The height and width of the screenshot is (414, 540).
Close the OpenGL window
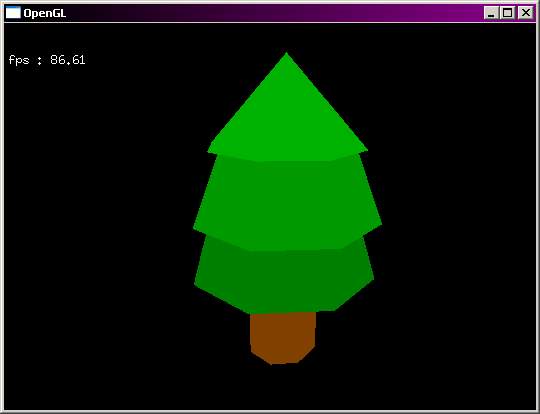(x=526, y=13)
